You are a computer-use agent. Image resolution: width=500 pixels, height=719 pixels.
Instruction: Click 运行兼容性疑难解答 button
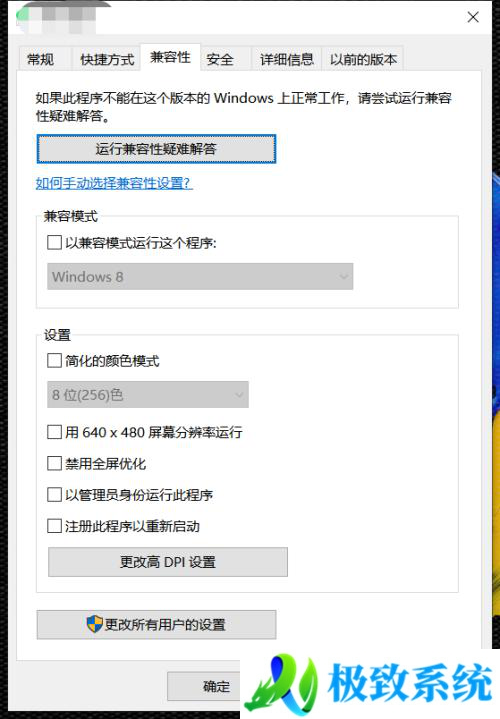[156, 149]
